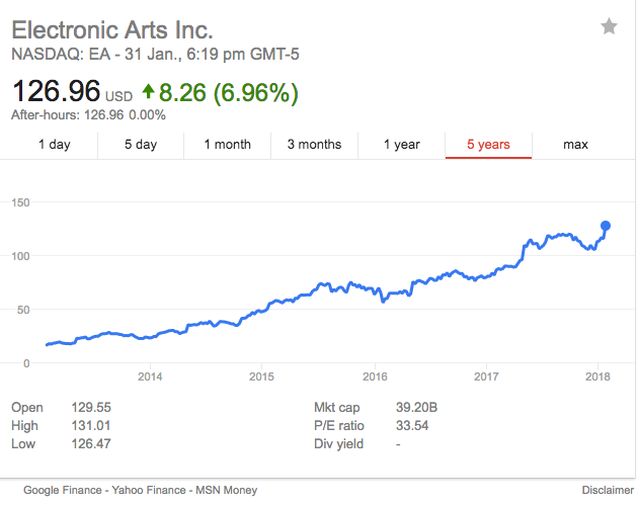This screenshot has width=640, height=506.
Task: Click the Disclaimer link
Action: coord(607,490)
